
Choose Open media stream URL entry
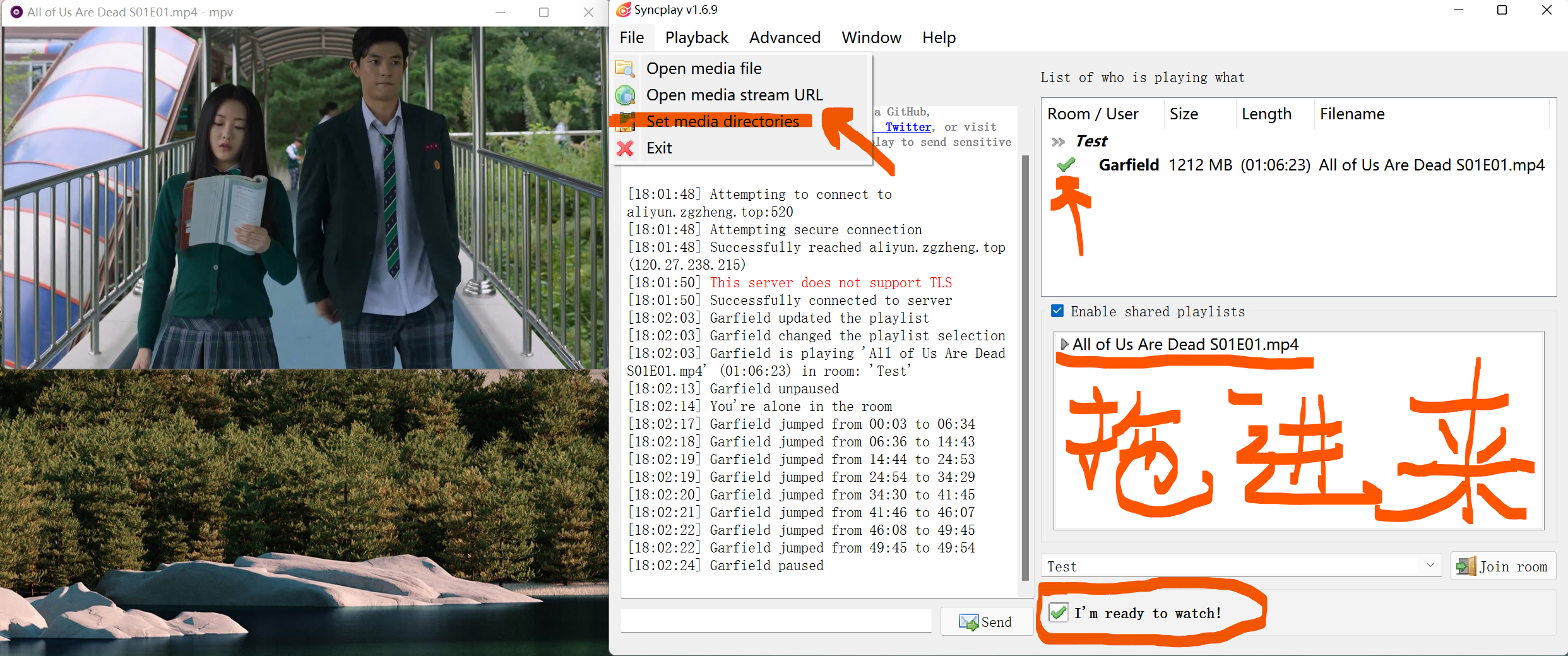742,95
